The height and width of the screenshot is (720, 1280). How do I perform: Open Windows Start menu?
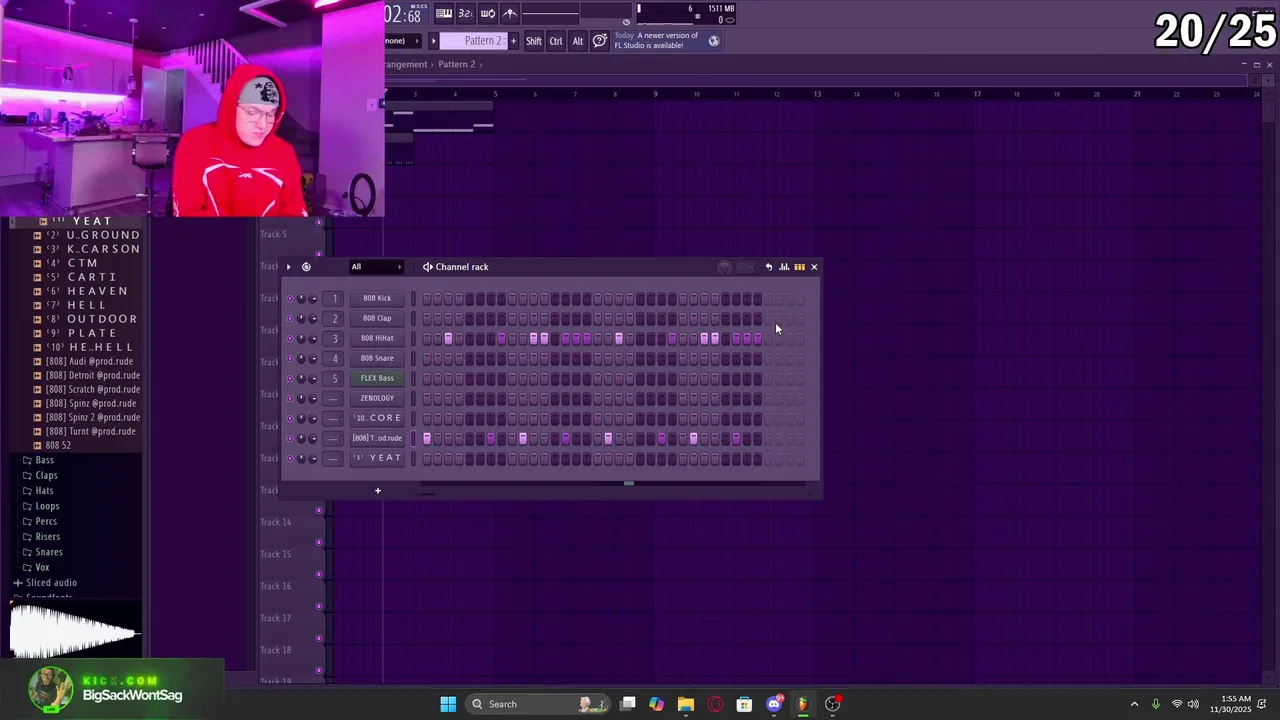click(x=448, y=704)
